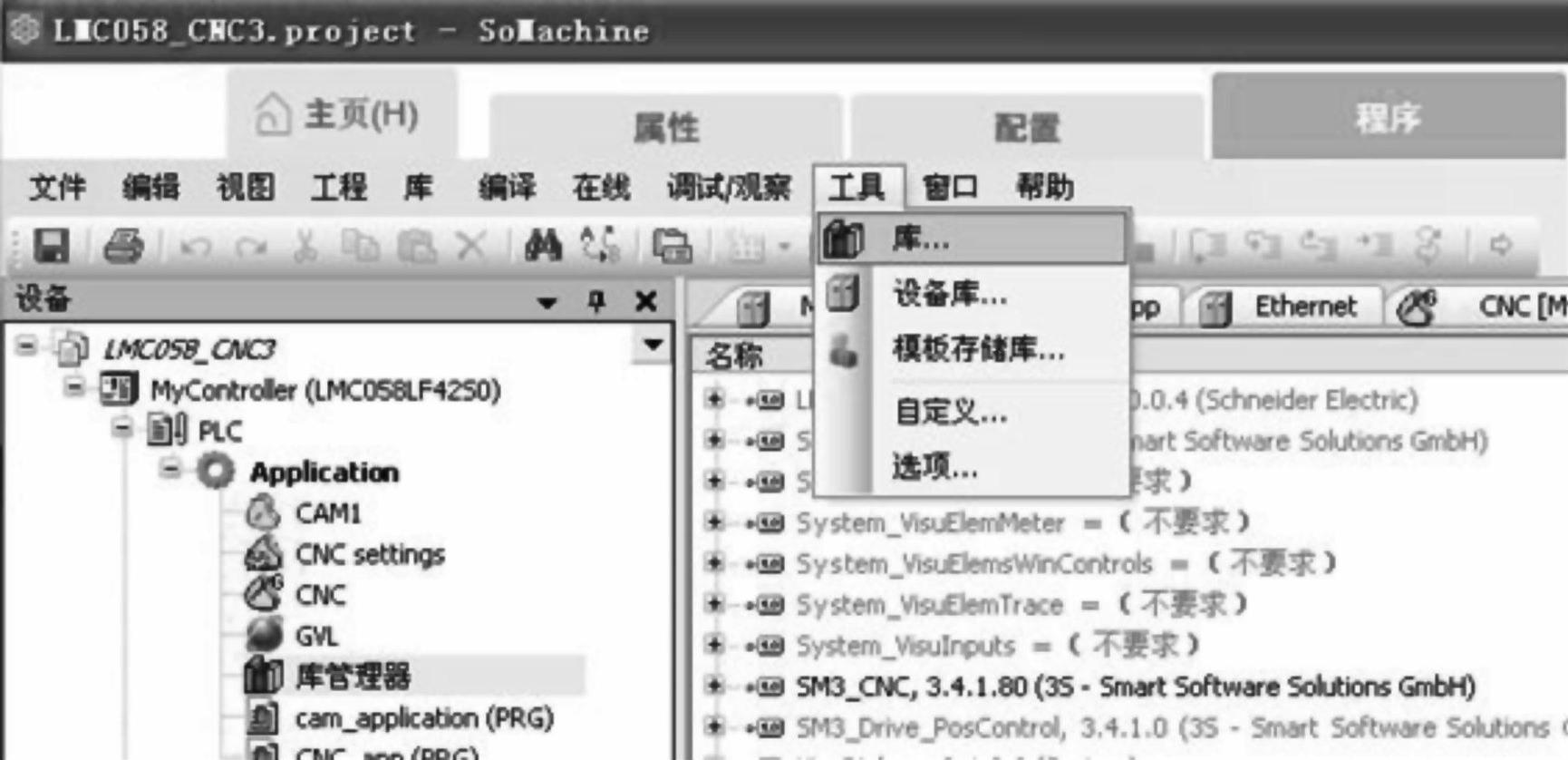1568x760 pixels.
Task: Switch to the 配置 tab
Action: (x=1027, y=127)
